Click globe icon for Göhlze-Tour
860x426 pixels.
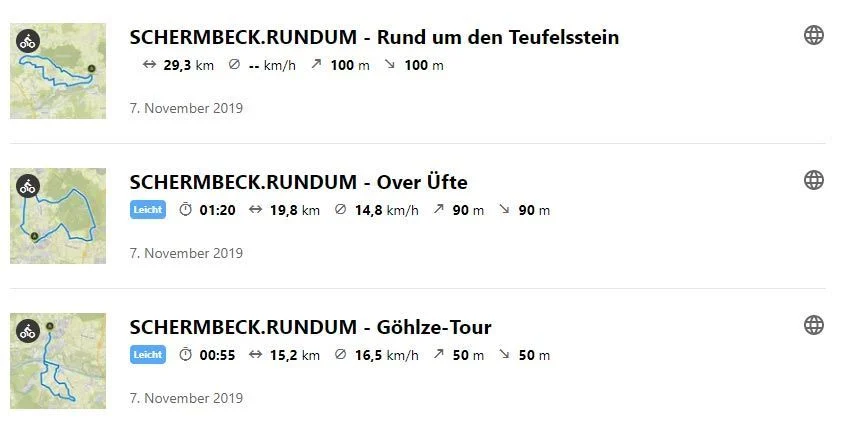tap(814, 325)
